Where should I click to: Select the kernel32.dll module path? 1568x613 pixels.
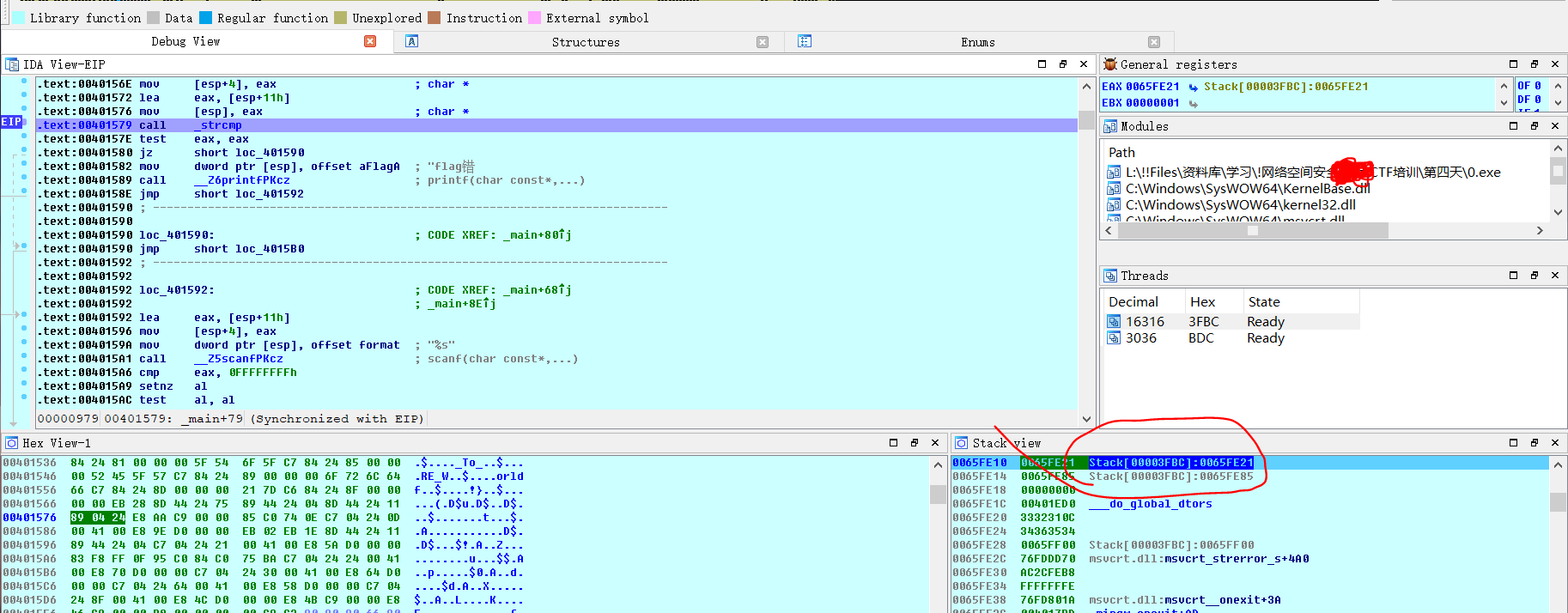(x=1240, y=205)
